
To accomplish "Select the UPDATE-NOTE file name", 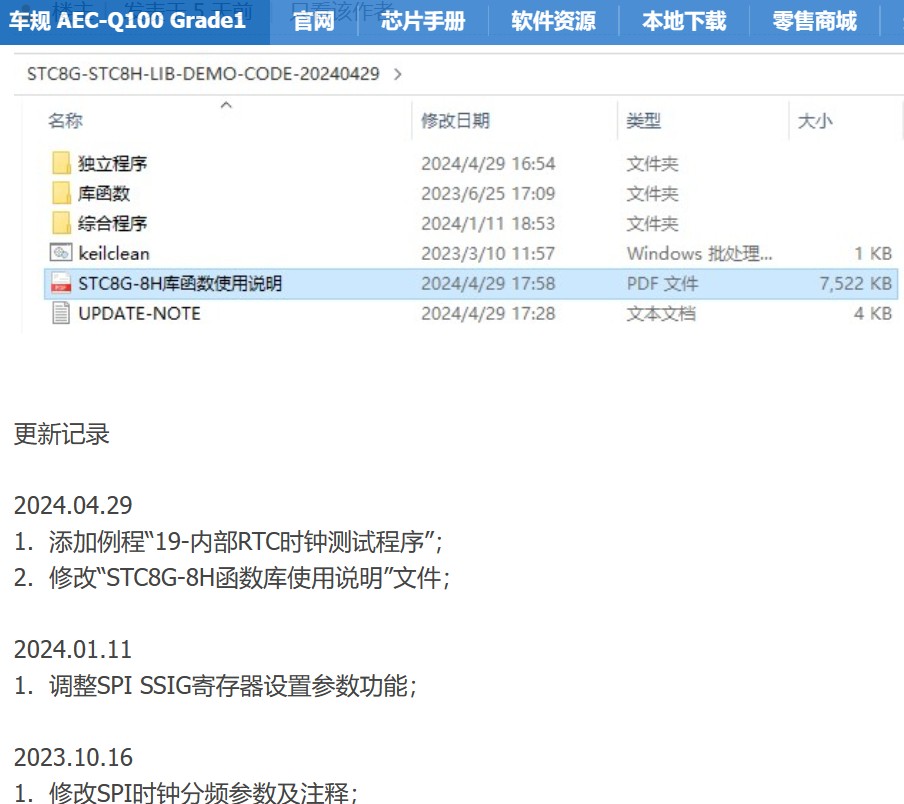I will [140, 314].
